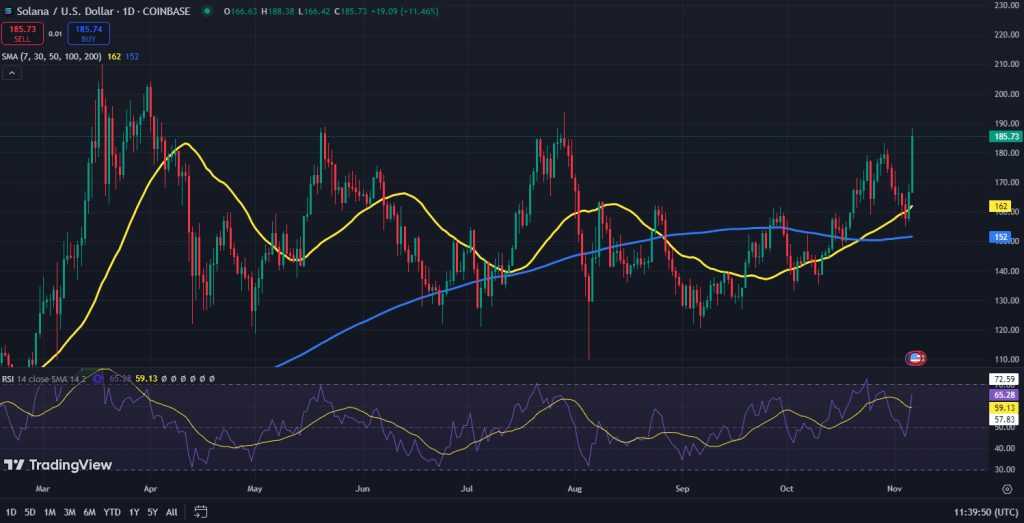Set time range to 1D
1024x523 pixels.
tap(11, 512)
